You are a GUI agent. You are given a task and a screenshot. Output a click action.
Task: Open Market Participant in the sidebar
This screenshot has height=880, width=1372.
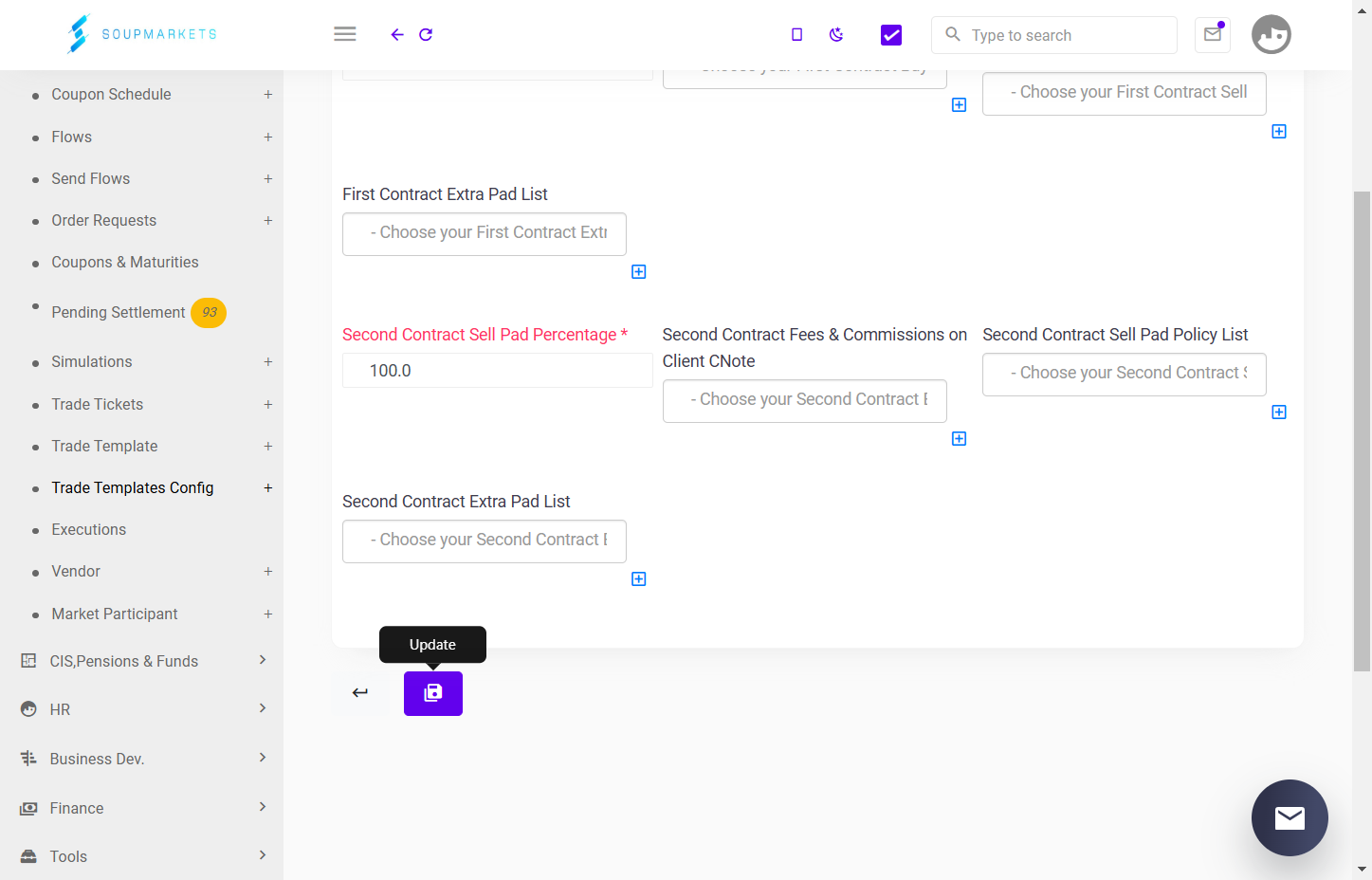point(115,614)
